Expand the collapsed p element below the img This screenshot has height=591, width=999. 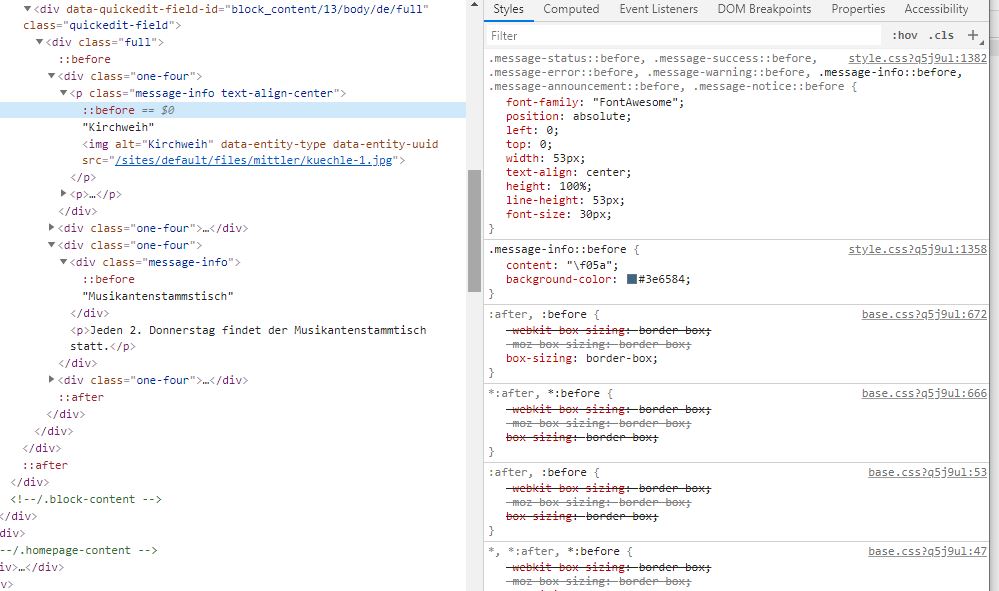64,195
